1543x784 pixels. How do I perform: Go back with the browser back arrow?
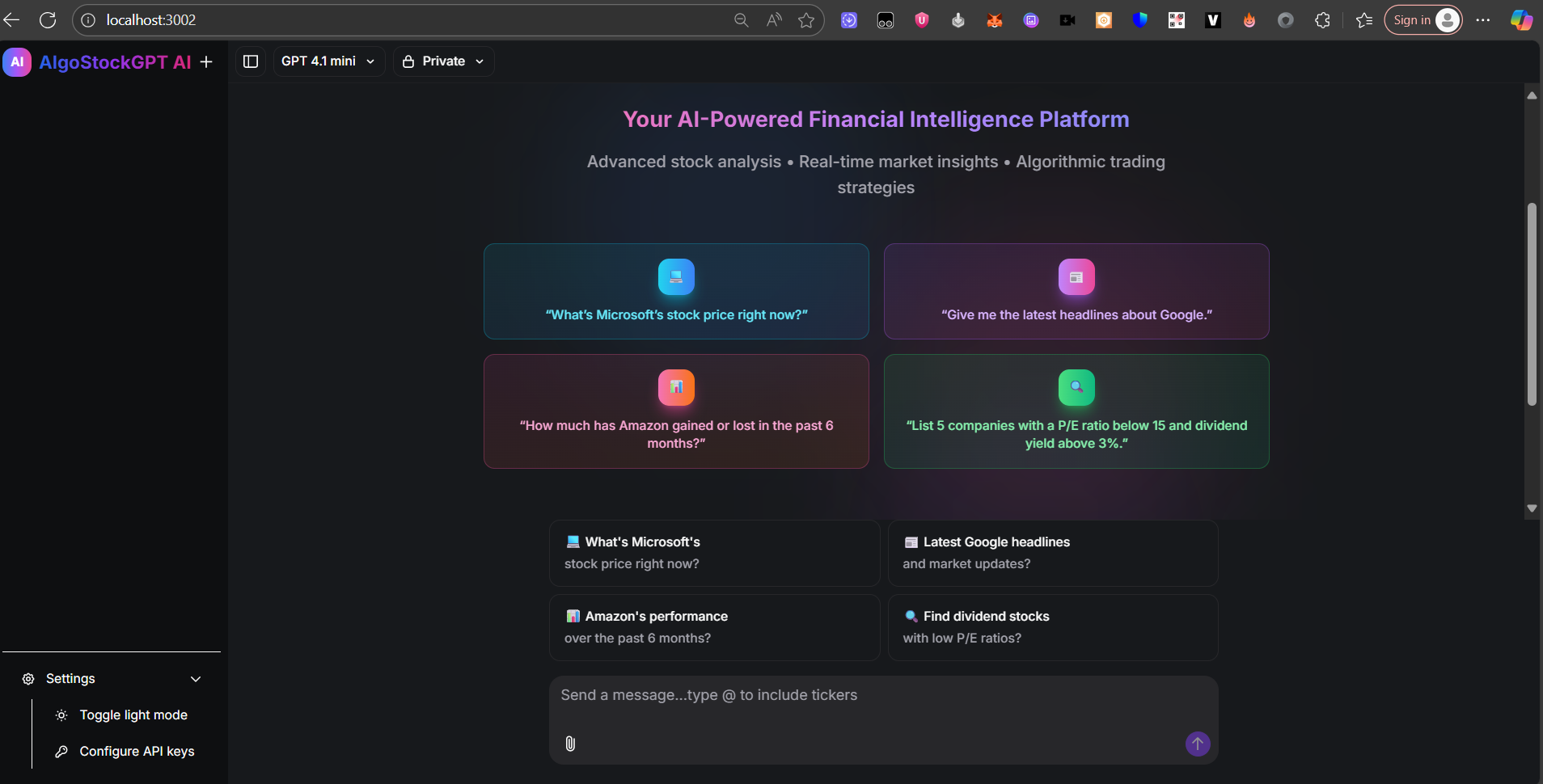(x=12, y=20)
